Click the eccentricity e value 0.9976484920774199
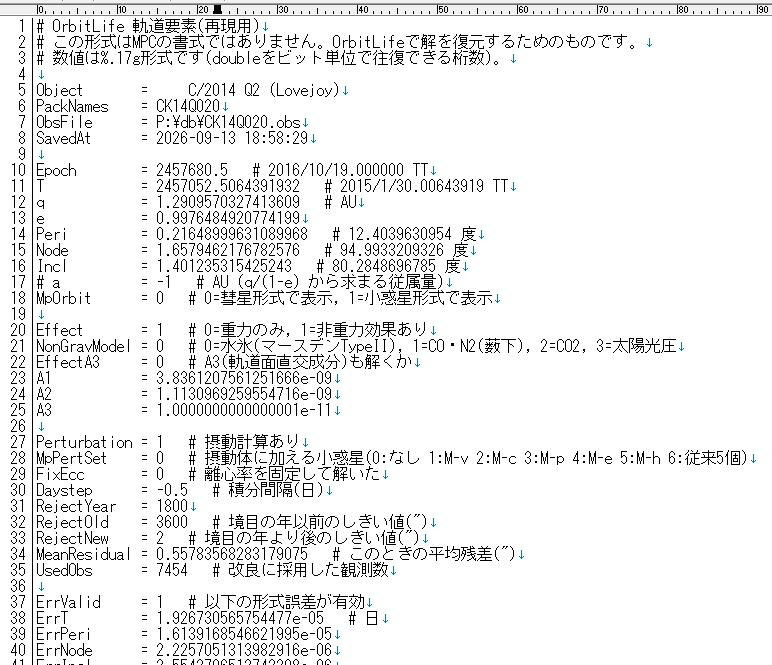The image size is (772, 665). tap(228, 218)
